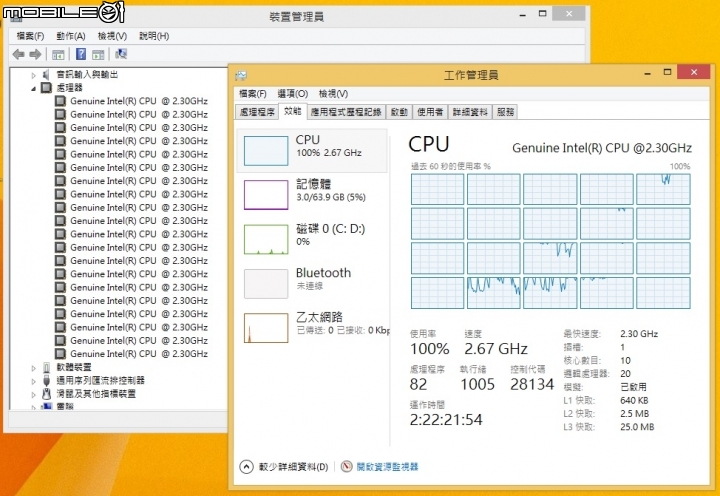Click L3 cache value 25.0 MB

[x=637, y=427]
